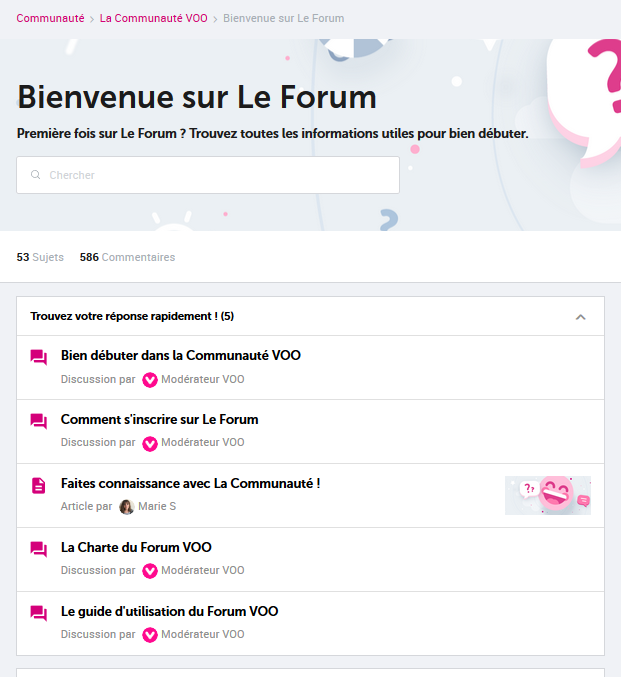
Task: Click 'Article par' label beside Marie S
Action: click(86, 506)
